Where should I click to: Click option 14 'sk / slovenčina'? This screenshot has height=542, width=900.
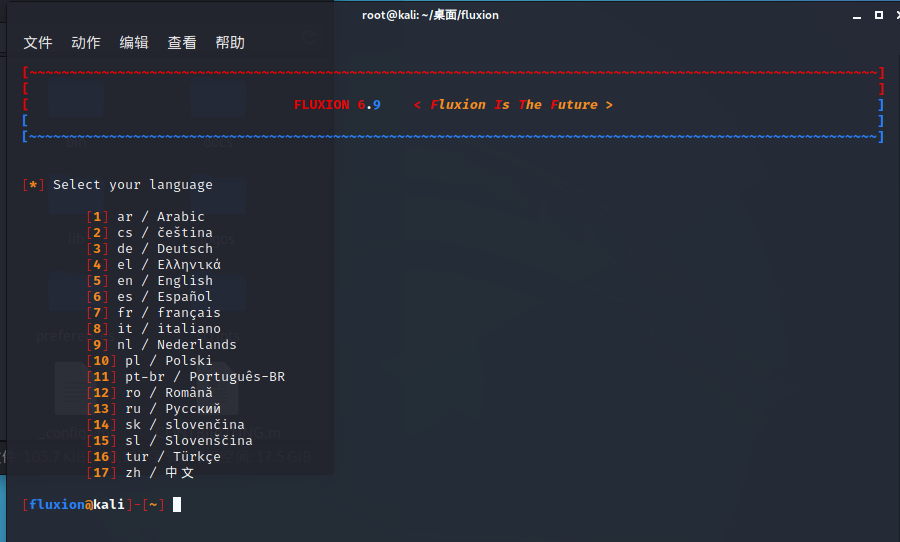pos(165,424)
